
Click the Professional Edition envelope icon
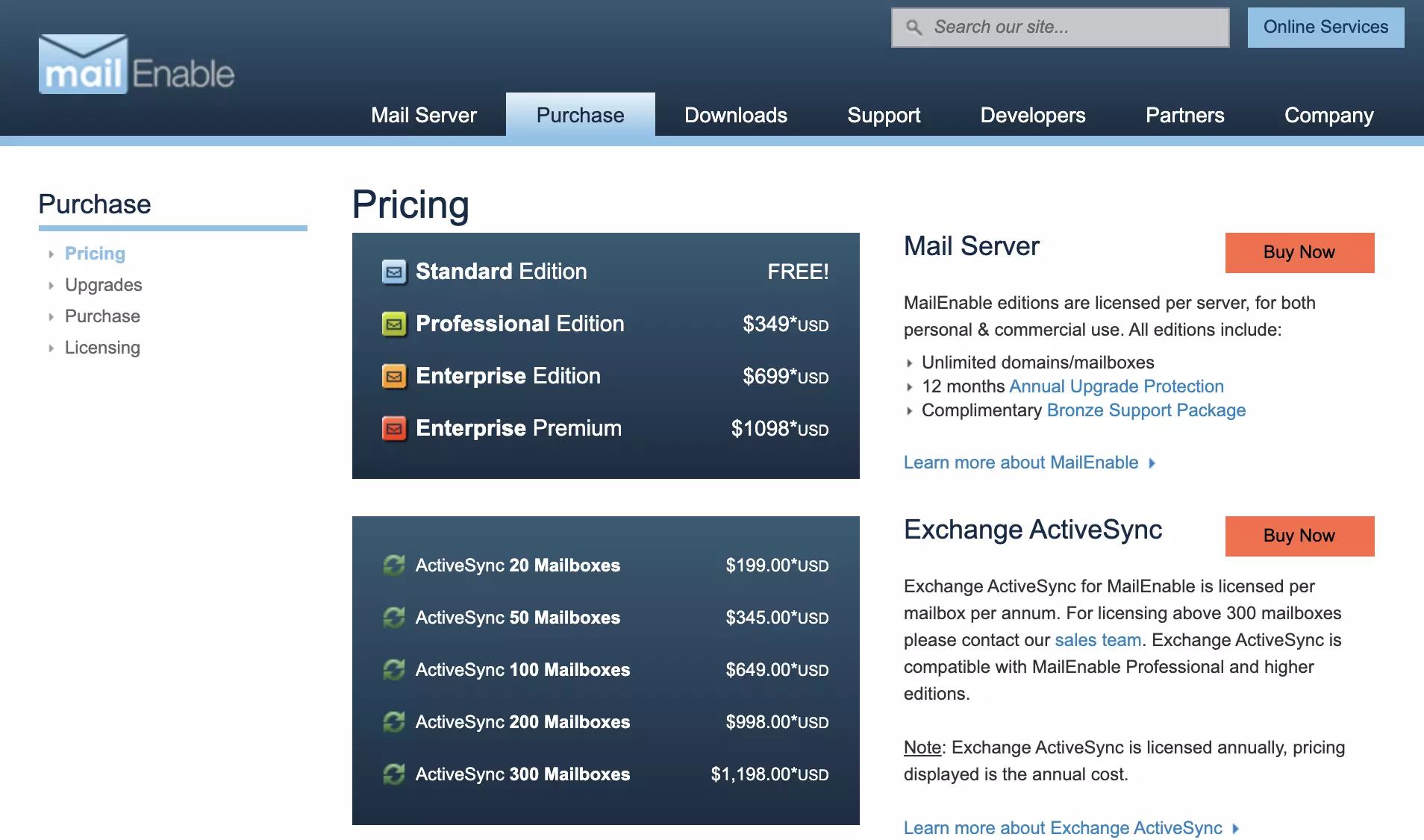(396, 324)
